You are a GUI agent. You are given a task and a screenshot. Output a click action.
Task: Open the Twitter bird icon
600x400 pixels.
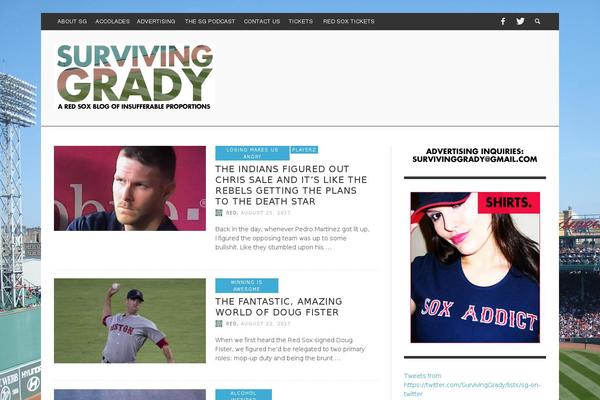click(520, 21)
